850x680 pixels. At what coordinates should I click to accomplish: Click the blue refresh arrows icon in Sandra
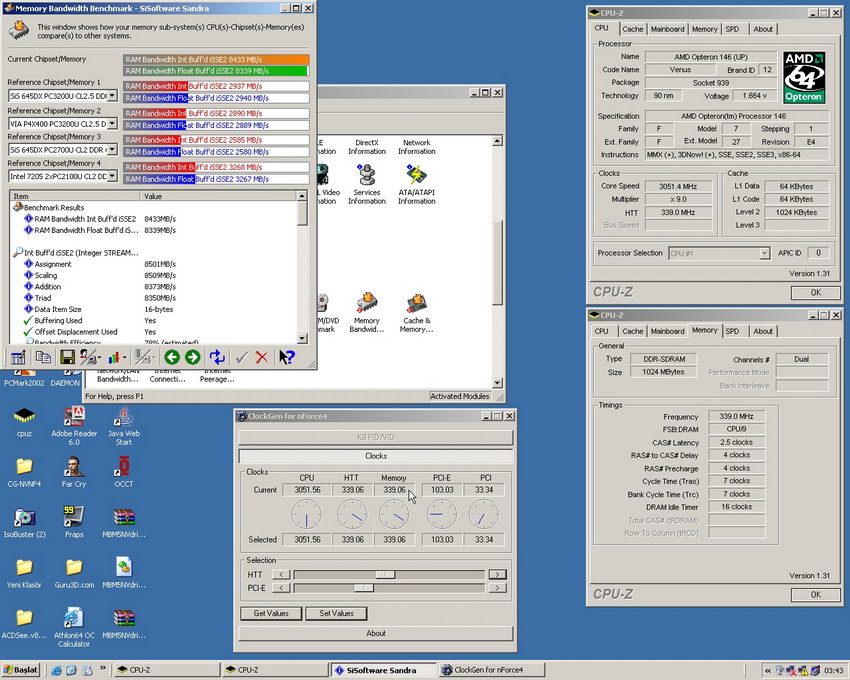pos(217,357)
